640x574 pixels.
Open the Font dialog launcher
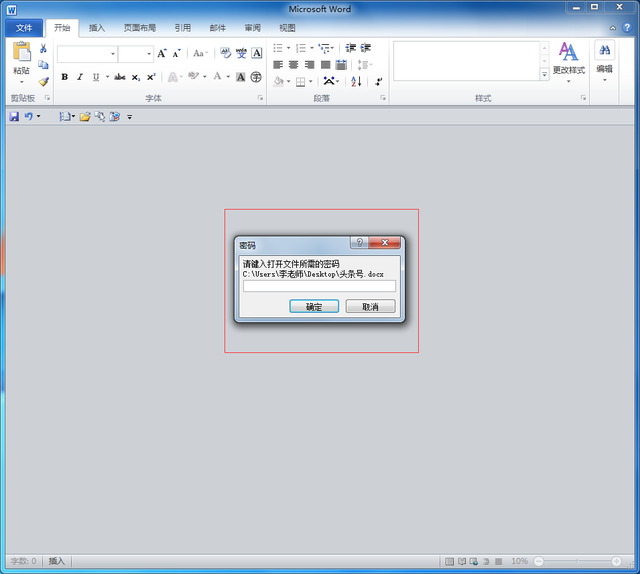(260, 98)
